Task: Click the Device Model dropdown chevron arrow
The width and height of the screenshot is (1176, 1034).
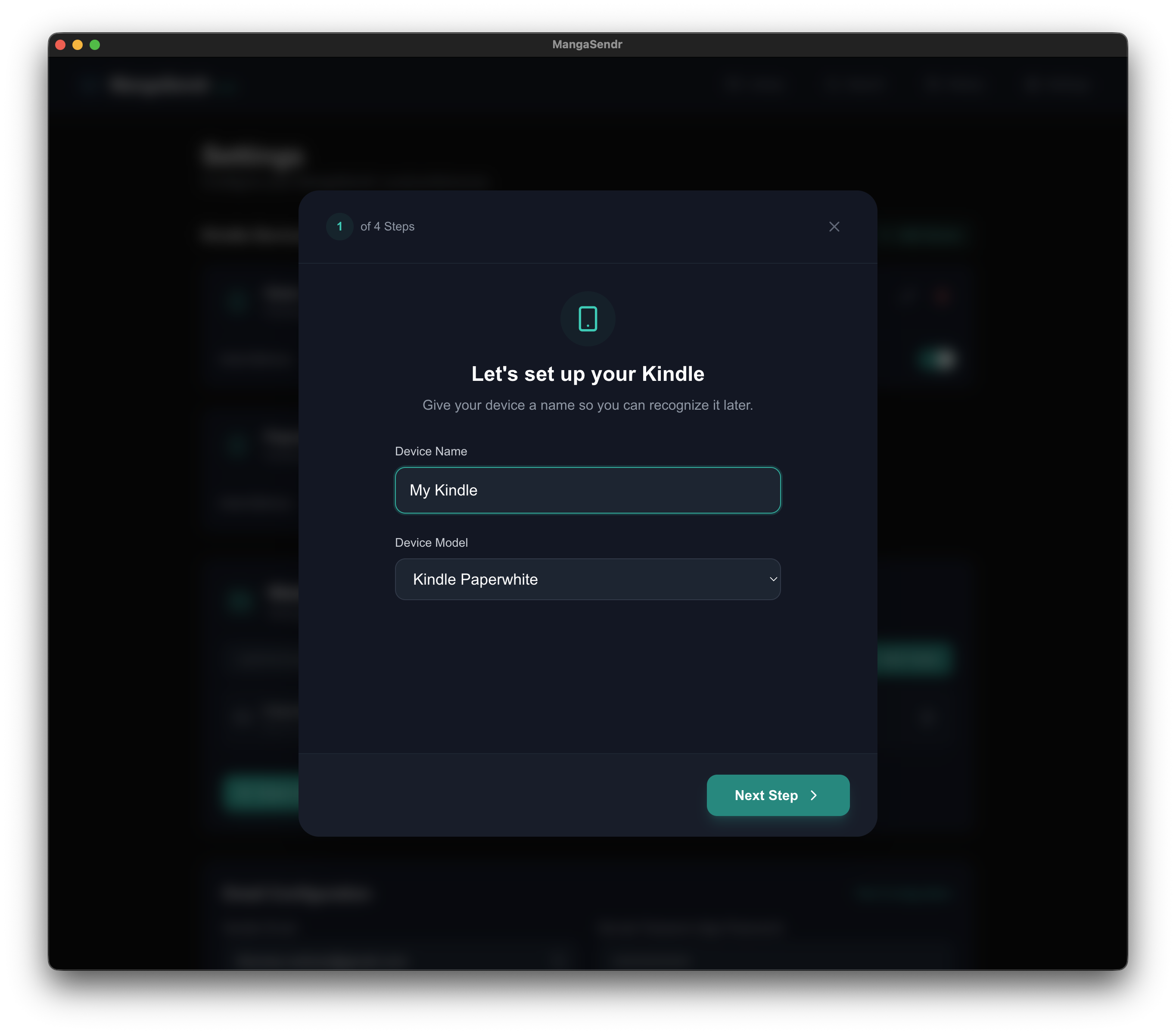Action: [x=773, y=579]
